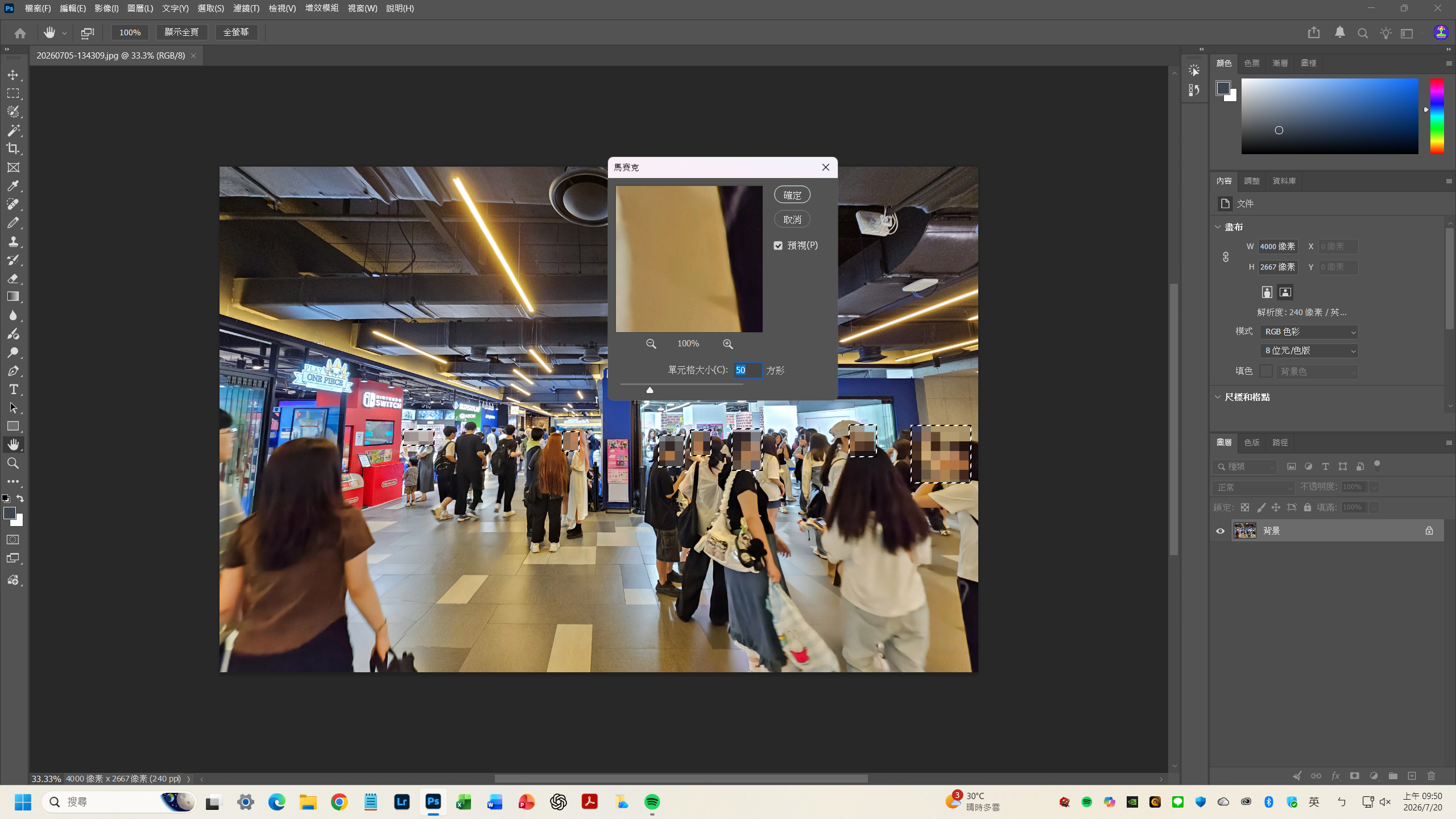The height and width of the screenshot is (819, 1456).
Task: Select the Eyedropper tool
Action: pos(13,186)
